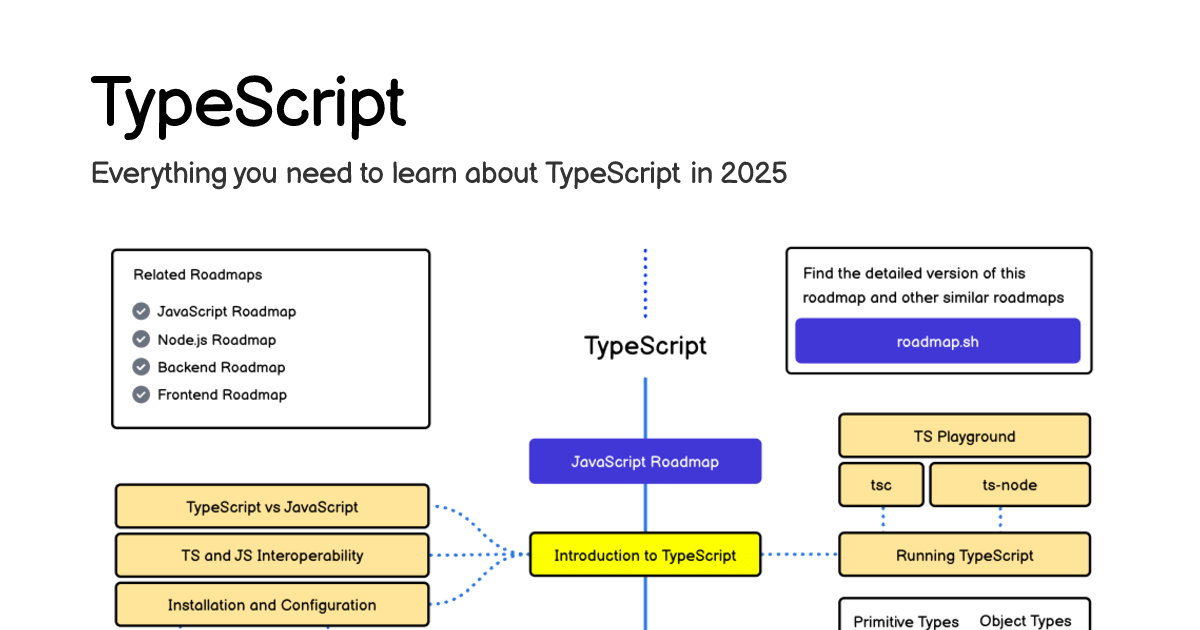Click the Frontend Roadmap checkmark icon
Screen dimensions: 1200x630
[141, 394]
